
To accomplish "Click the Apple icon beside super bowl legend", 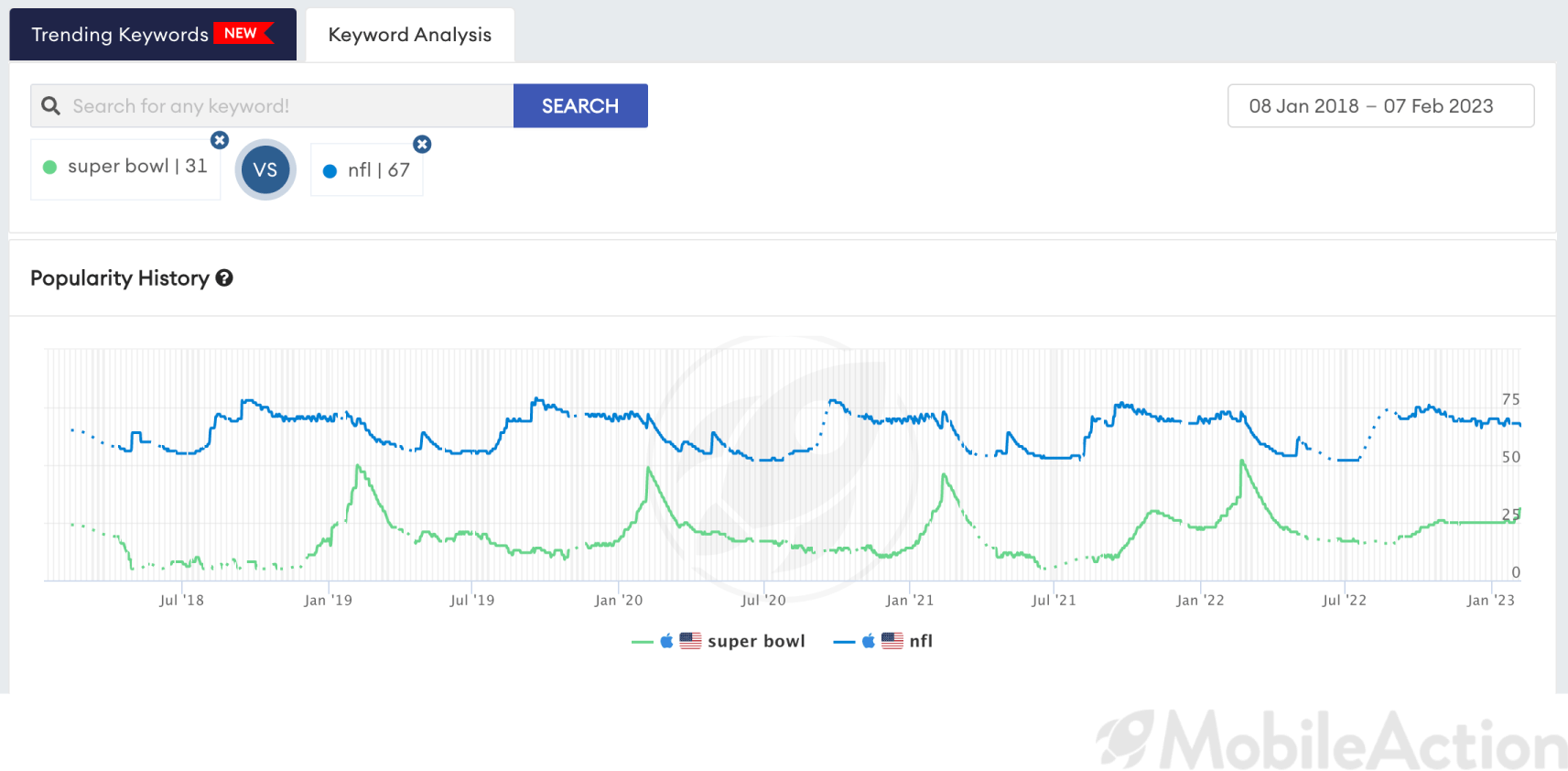I will point(667,641).
